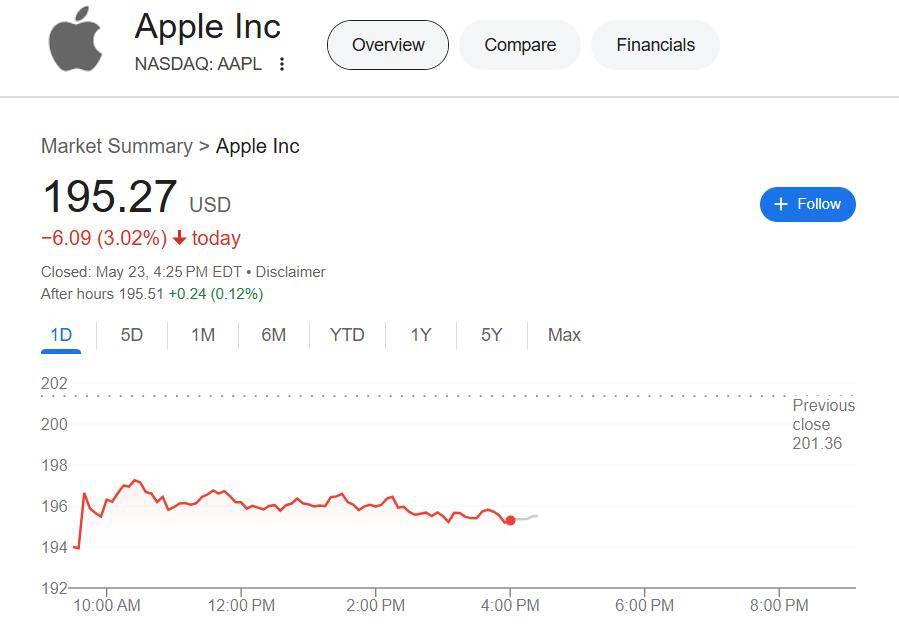The width and height of the screenshot is (899, 630).
Task: Select the 1D chart range
Action: (x=61, y=335)
